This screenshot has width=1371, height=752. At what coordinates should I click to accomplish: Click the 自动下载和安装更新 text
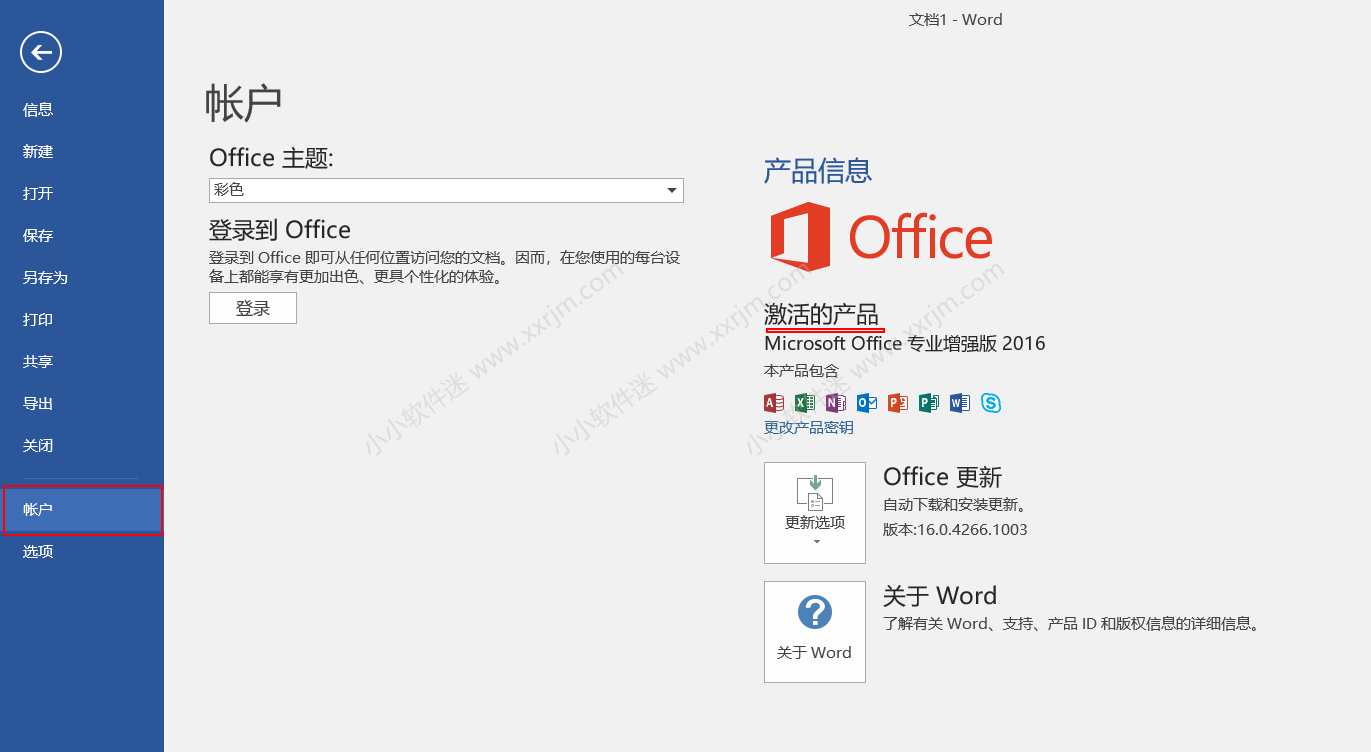(x=955, y=505)
